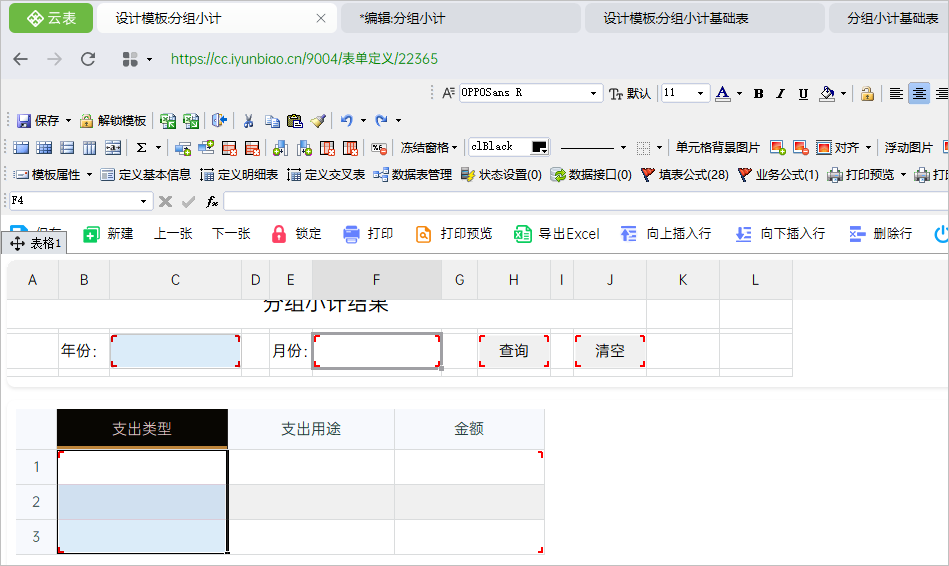Click the 导出Excel button
The image size is (949, 566).
[557, 234]
